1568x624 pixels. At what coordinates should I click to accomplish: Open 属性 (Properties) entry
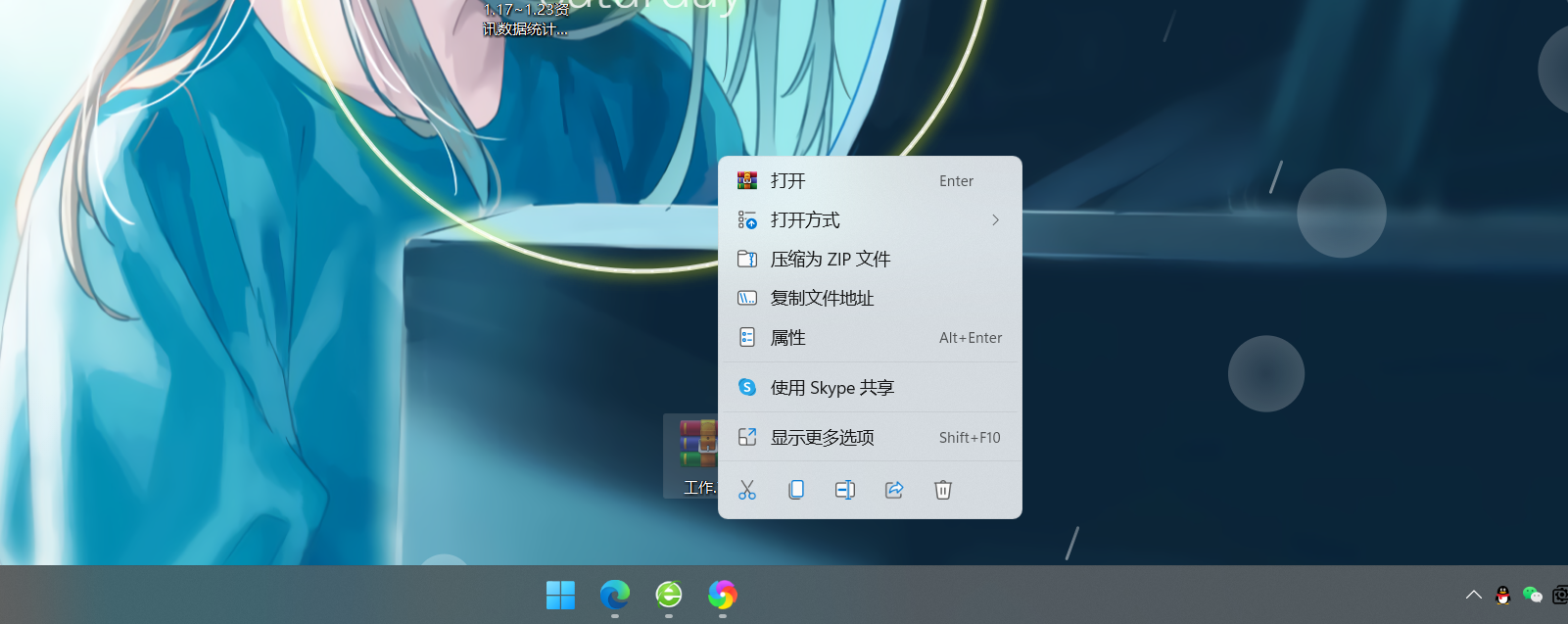pos(870,337)
